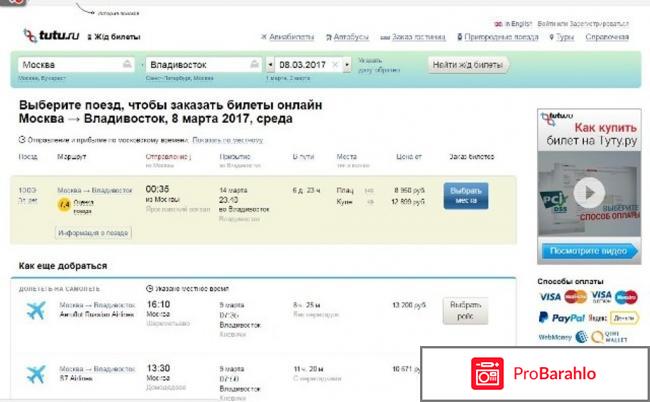Open the Москва → Владивосток train route link

(95, 190)
